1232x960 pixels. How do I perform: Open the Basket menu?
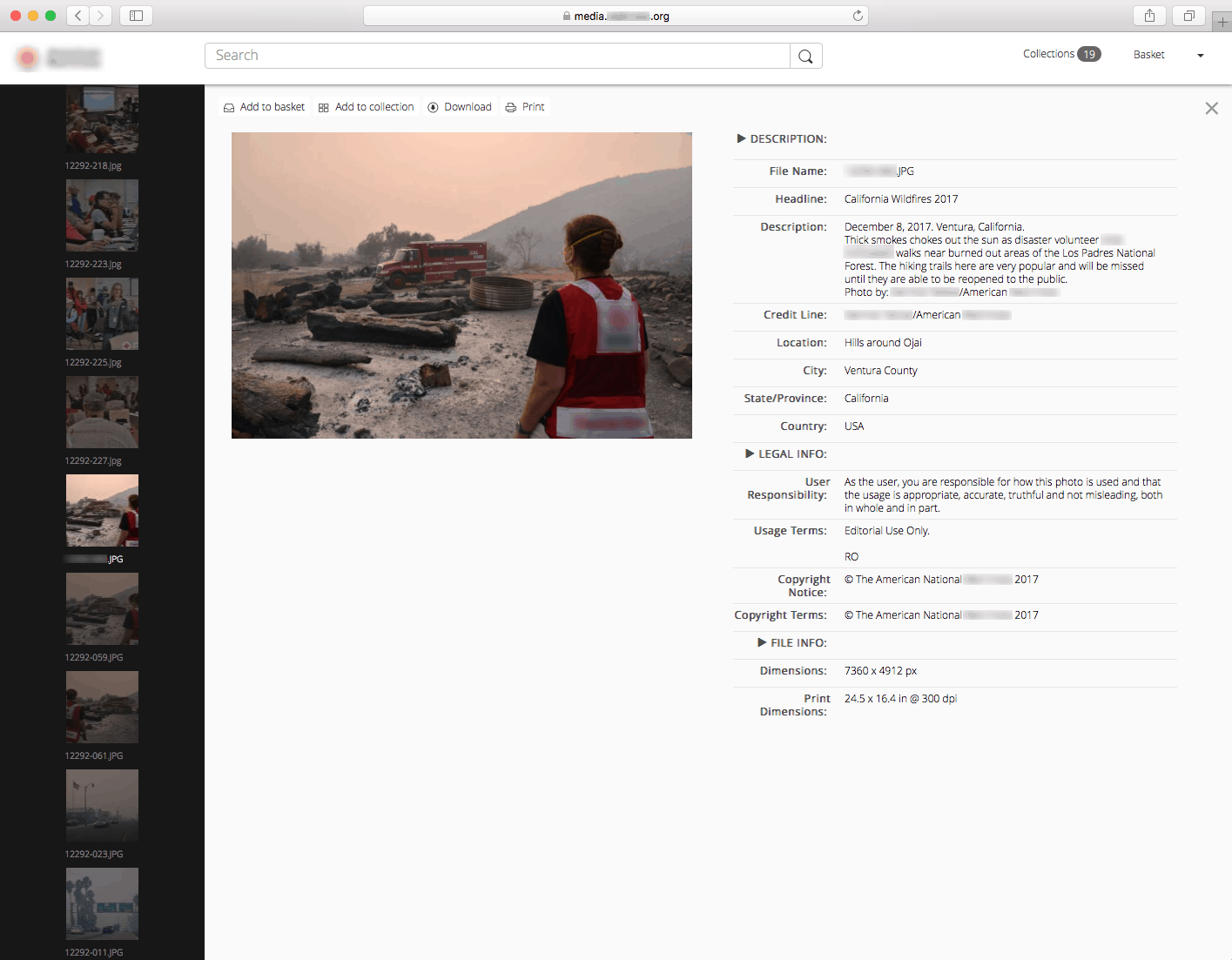1148,55
